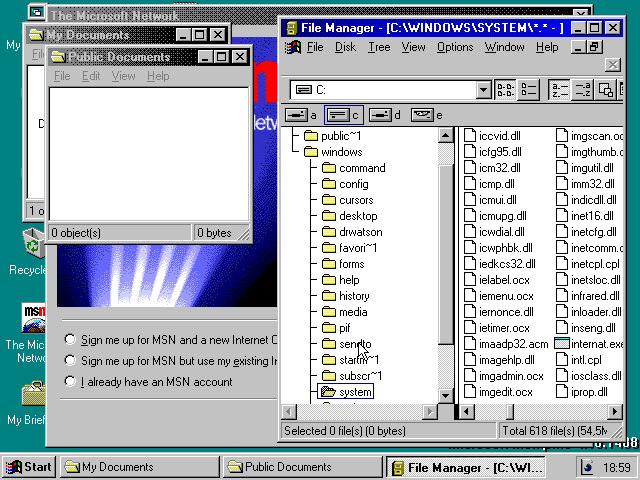
Task: Click the Public Documents title bar folder icon
Action: tap(58, 56)
